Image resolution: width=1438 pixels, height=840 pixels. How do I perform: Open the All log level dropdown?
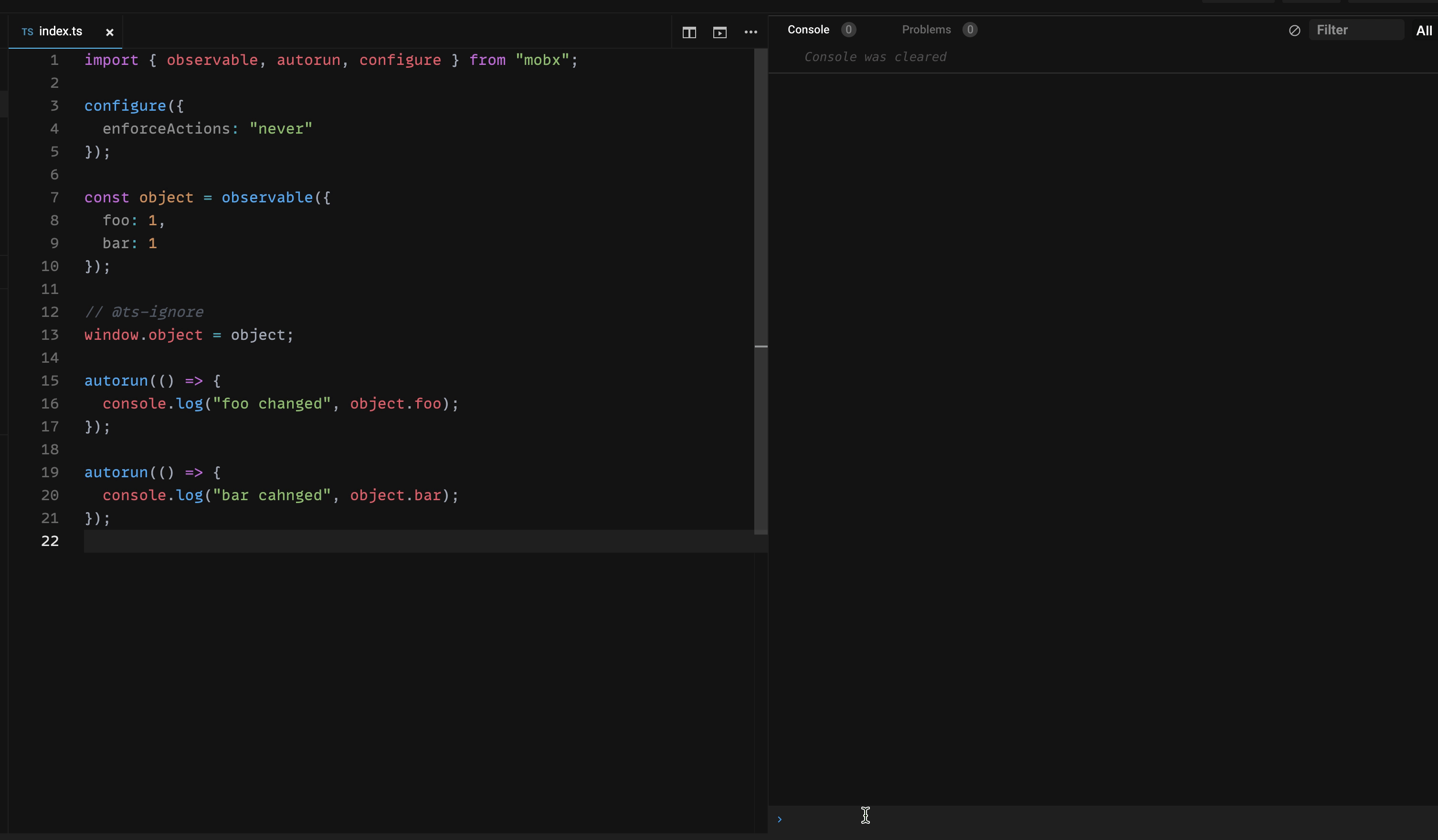coord(1423,31)
